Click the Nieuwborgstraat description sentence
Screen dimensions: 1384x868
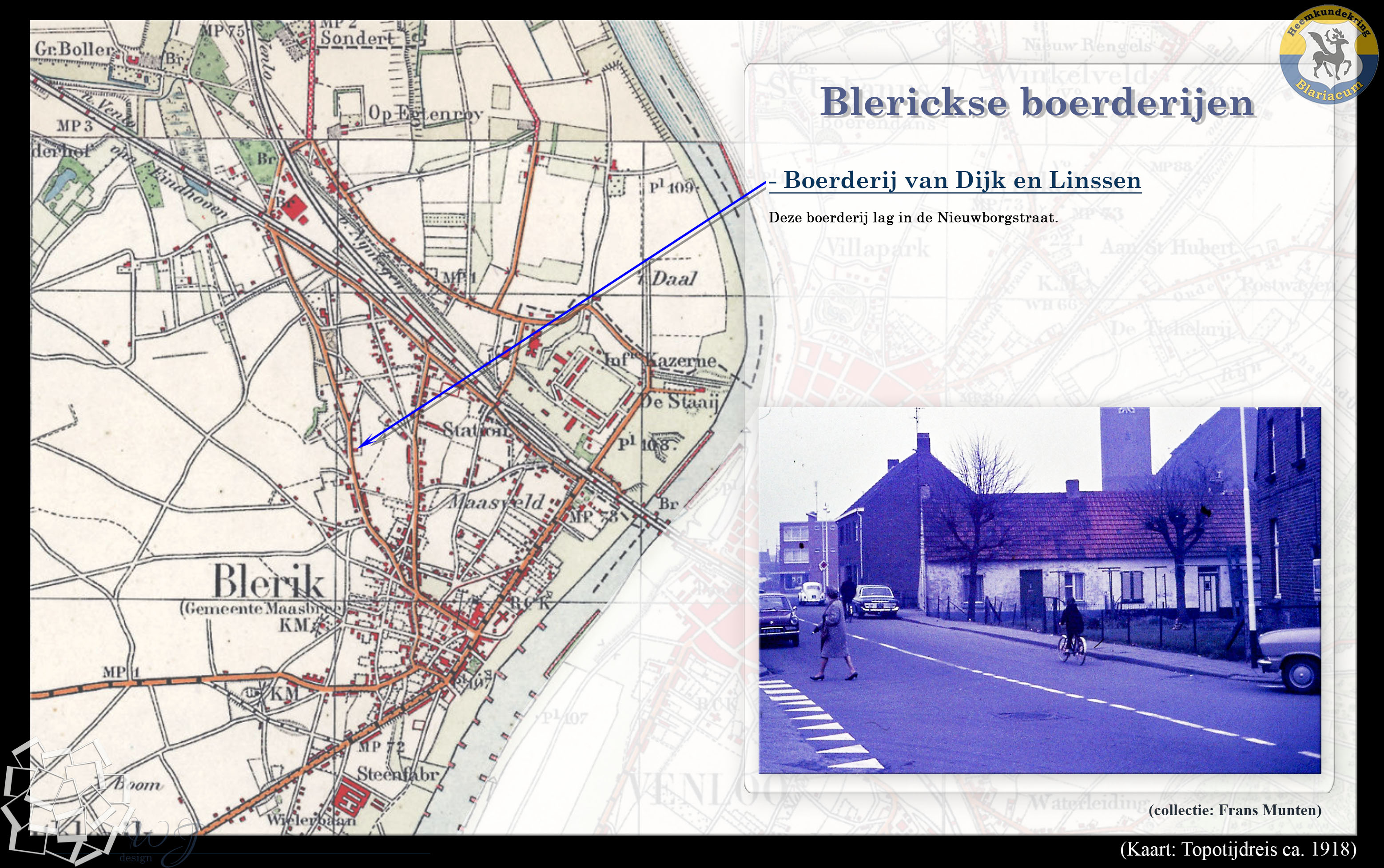coord(913,218)
